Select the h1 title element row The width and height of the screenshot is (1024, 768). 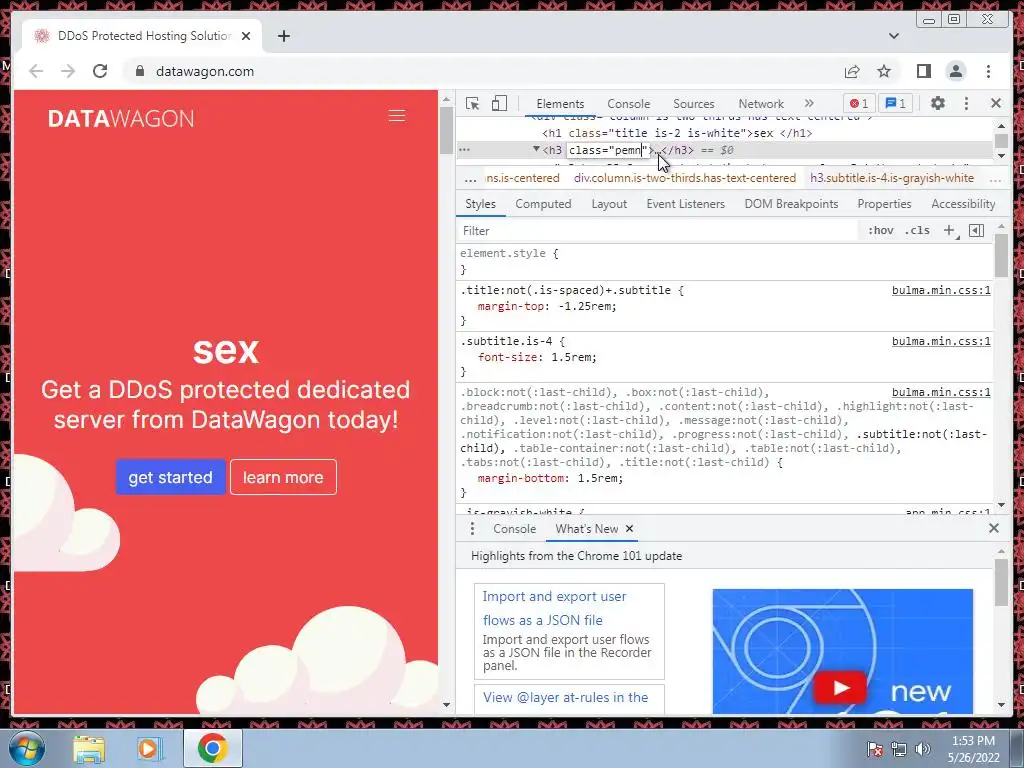click(x=677, y=133)
